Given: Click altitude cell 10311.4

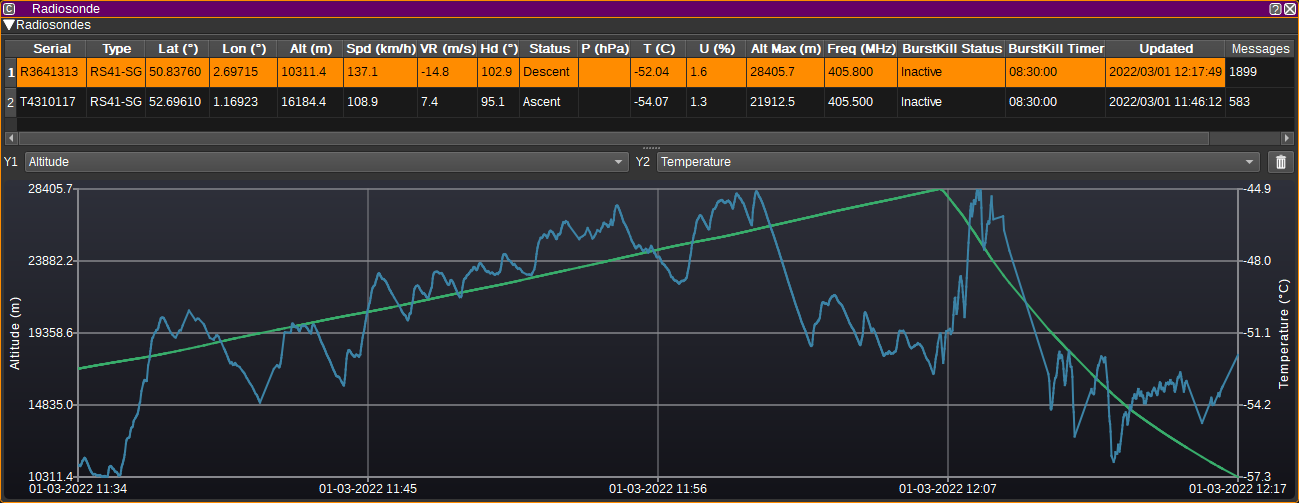Looking at the screenshot, I should pyautogui.click(x=310, y=72).
